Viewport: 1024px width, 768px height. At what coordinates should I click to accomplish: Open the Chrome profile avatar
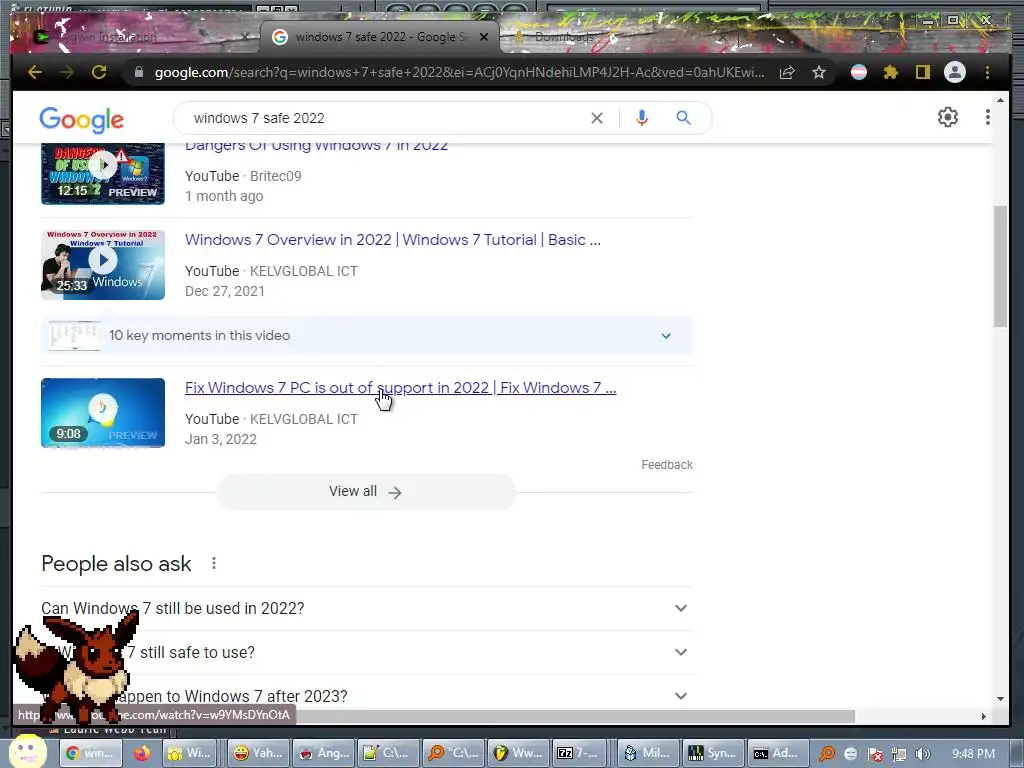click(x=955, y=72)
